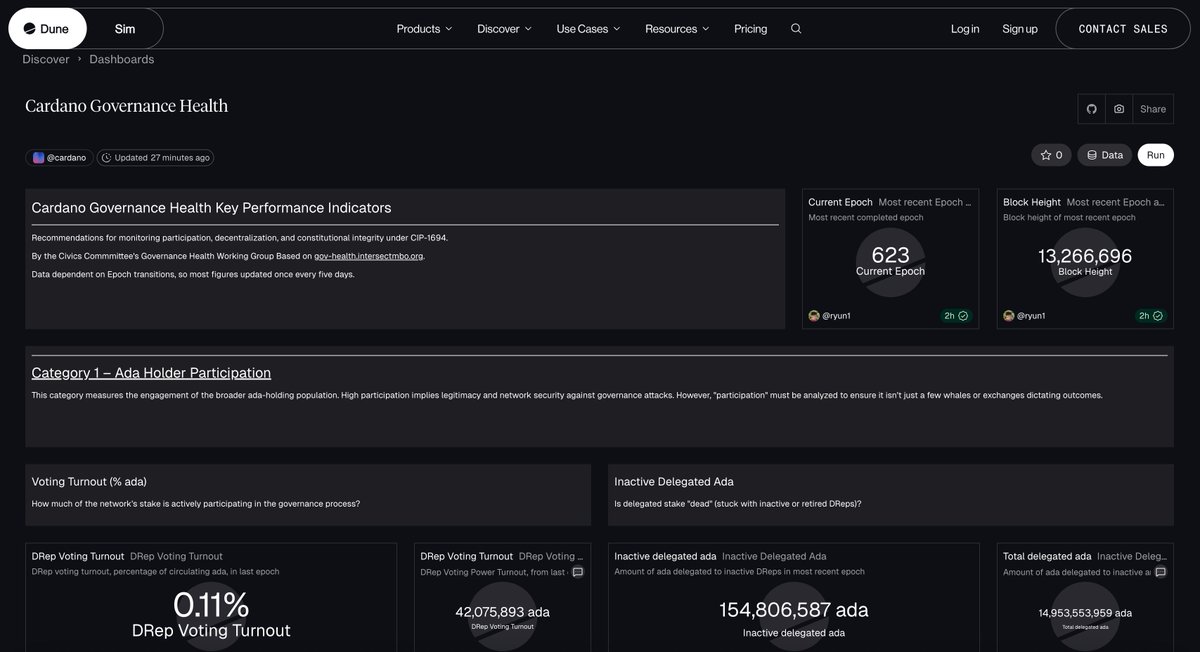Select the Voting Turnout (% ada) heading
1200x652 pixels.
pyautogui.click(x=89, y=482)
